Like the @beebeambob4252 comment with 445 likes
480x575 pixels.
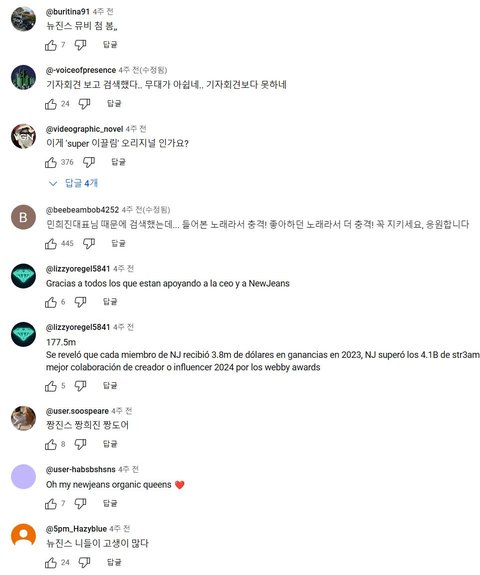coord(51,244)
